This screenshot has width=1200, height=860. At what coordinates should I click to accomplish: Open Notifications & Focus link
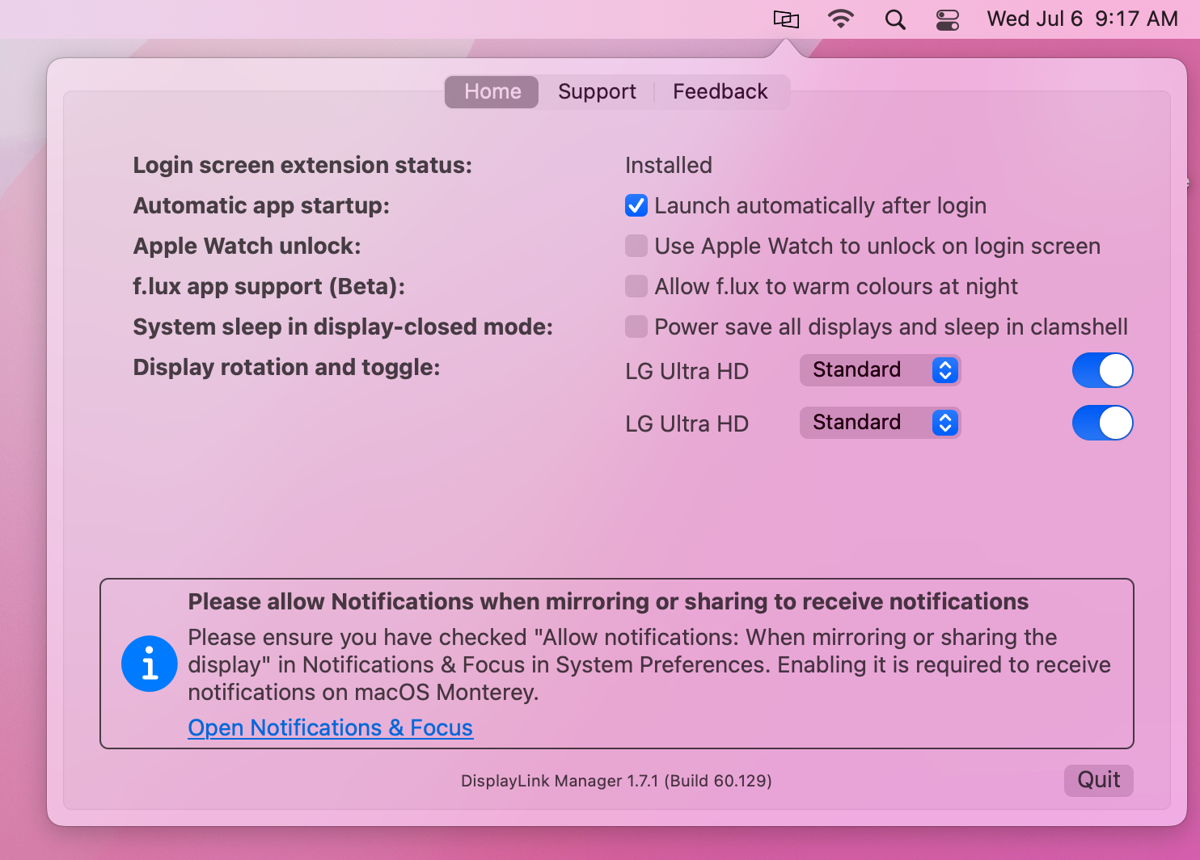coord(330,728)
